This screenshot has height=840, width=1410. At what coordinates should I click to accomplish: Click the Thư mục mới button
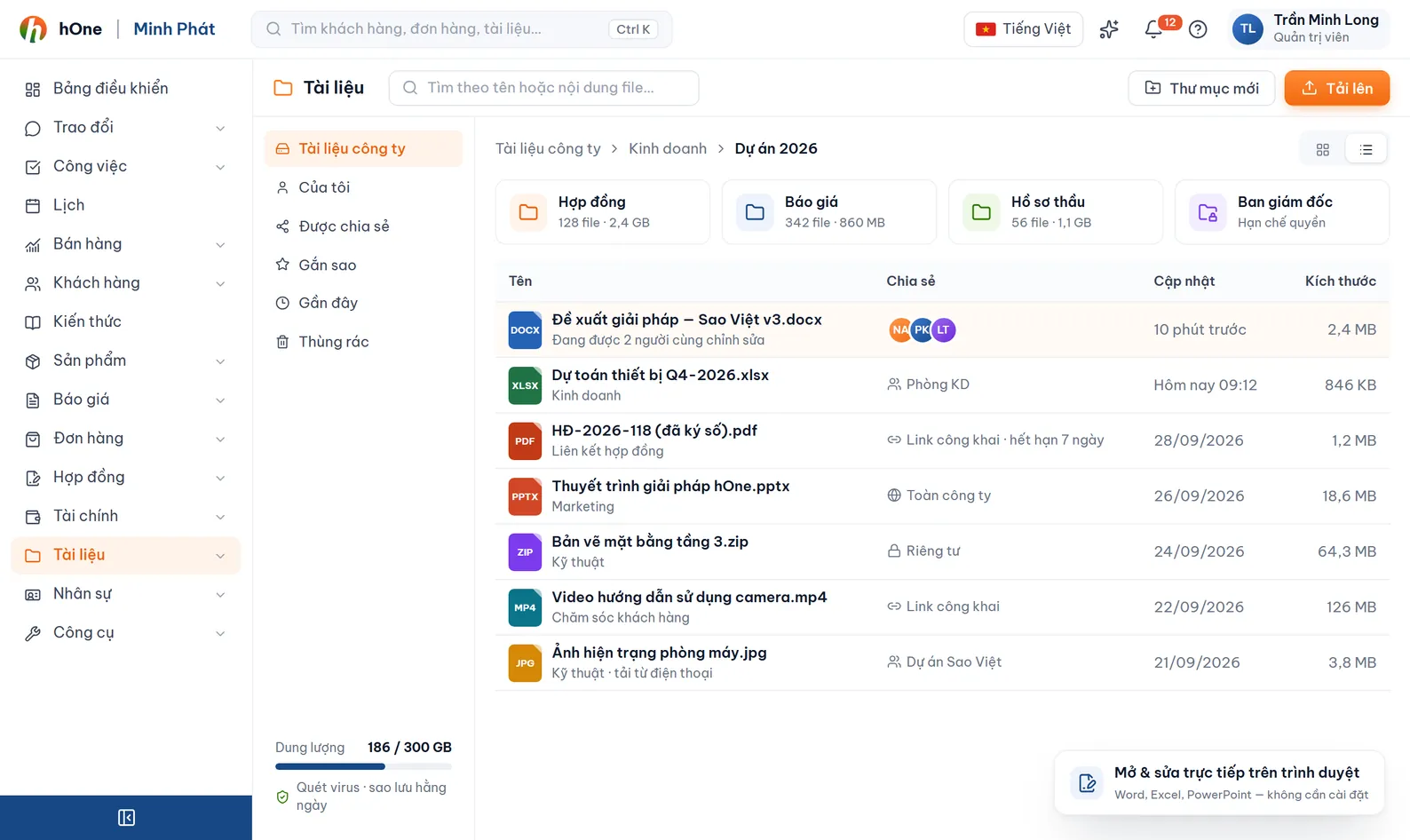pyautogui.click(x=1201, y=88)
